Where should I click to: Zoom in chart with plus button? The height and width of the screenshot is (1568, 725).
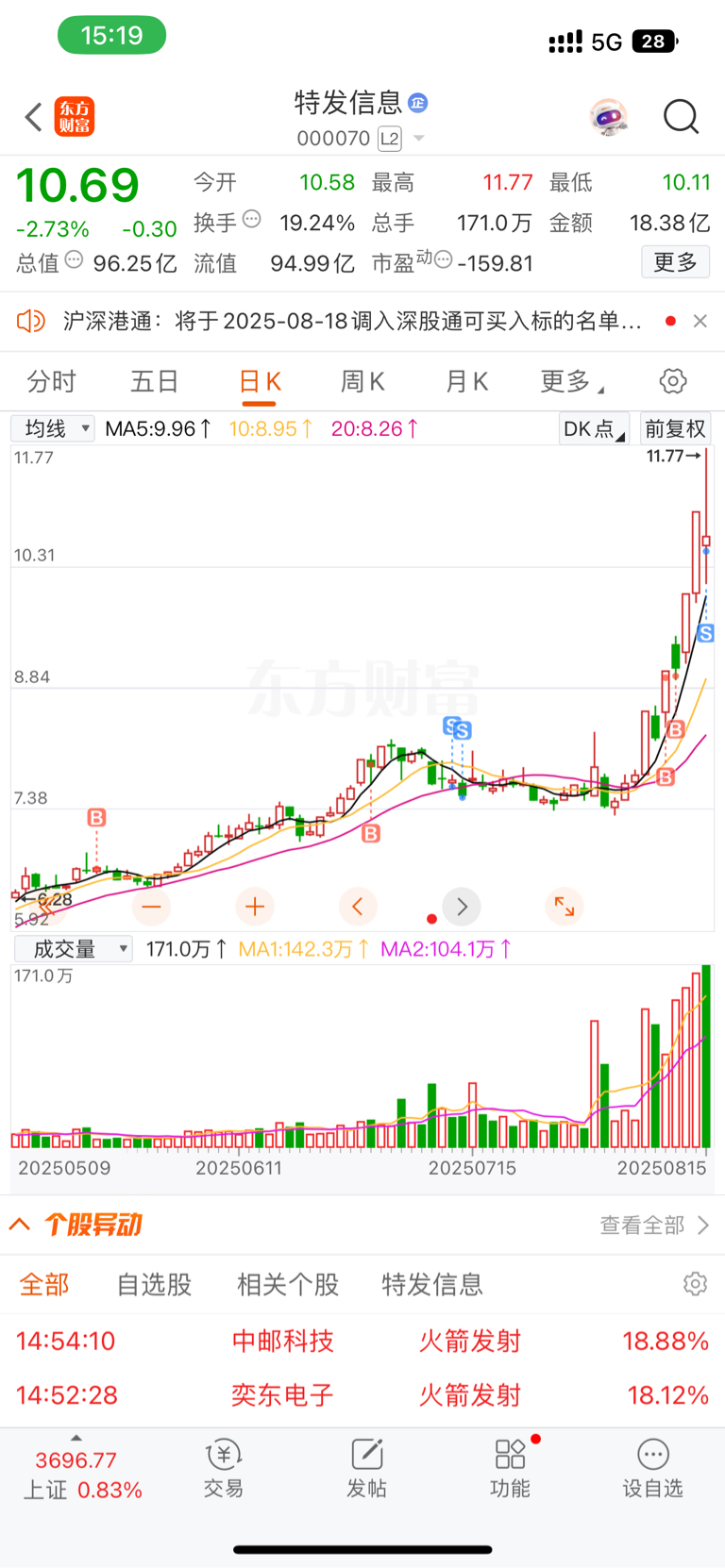tap(254, 907)
